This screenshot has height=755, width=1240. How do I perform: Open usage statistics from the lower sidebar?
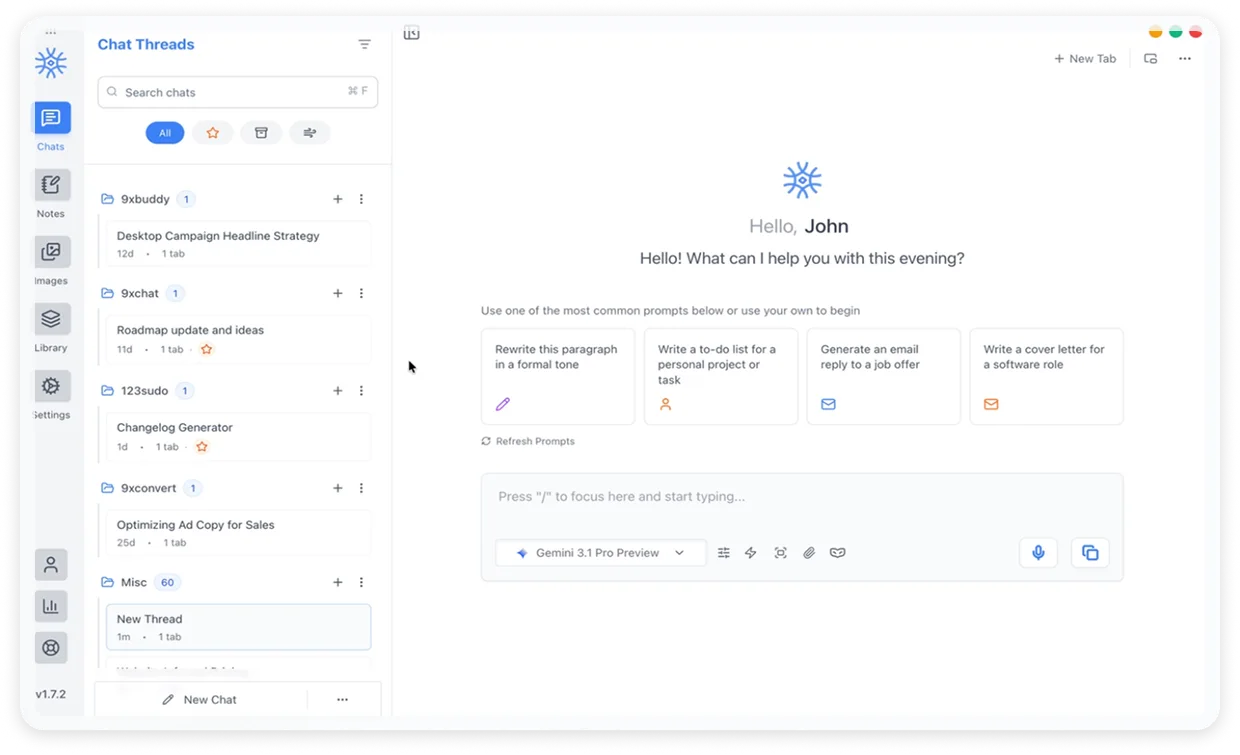tap(51, 605)
